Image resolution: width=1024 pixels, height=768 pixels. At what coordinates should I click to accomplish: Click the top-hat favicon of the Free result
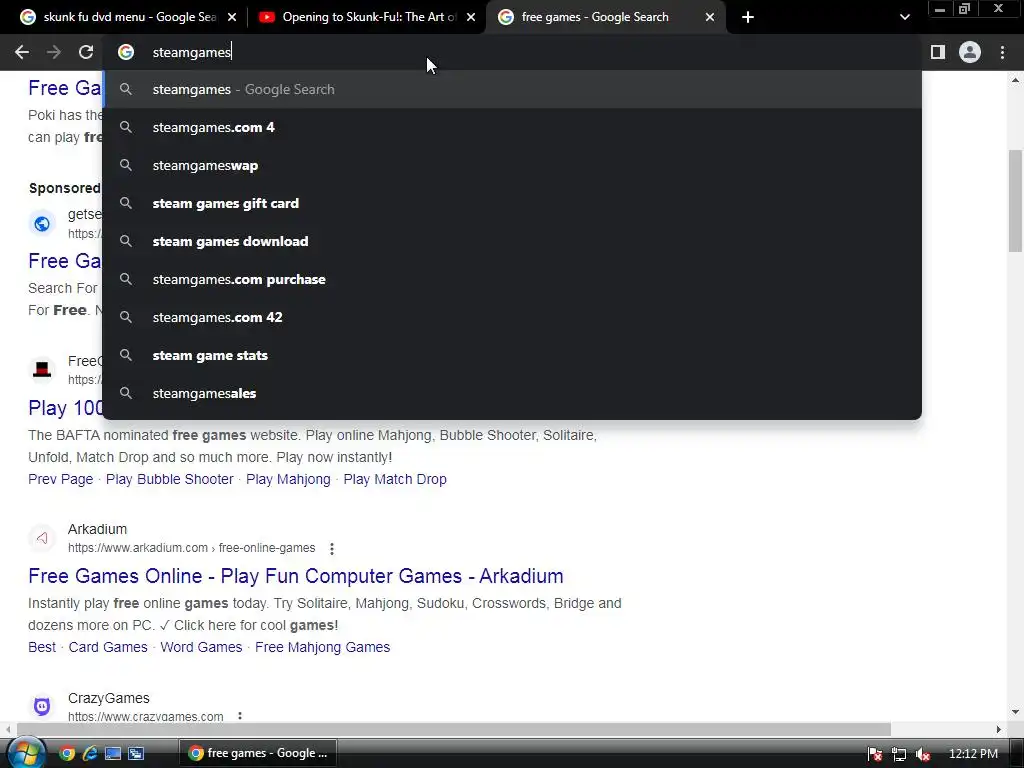coord(42,370)
